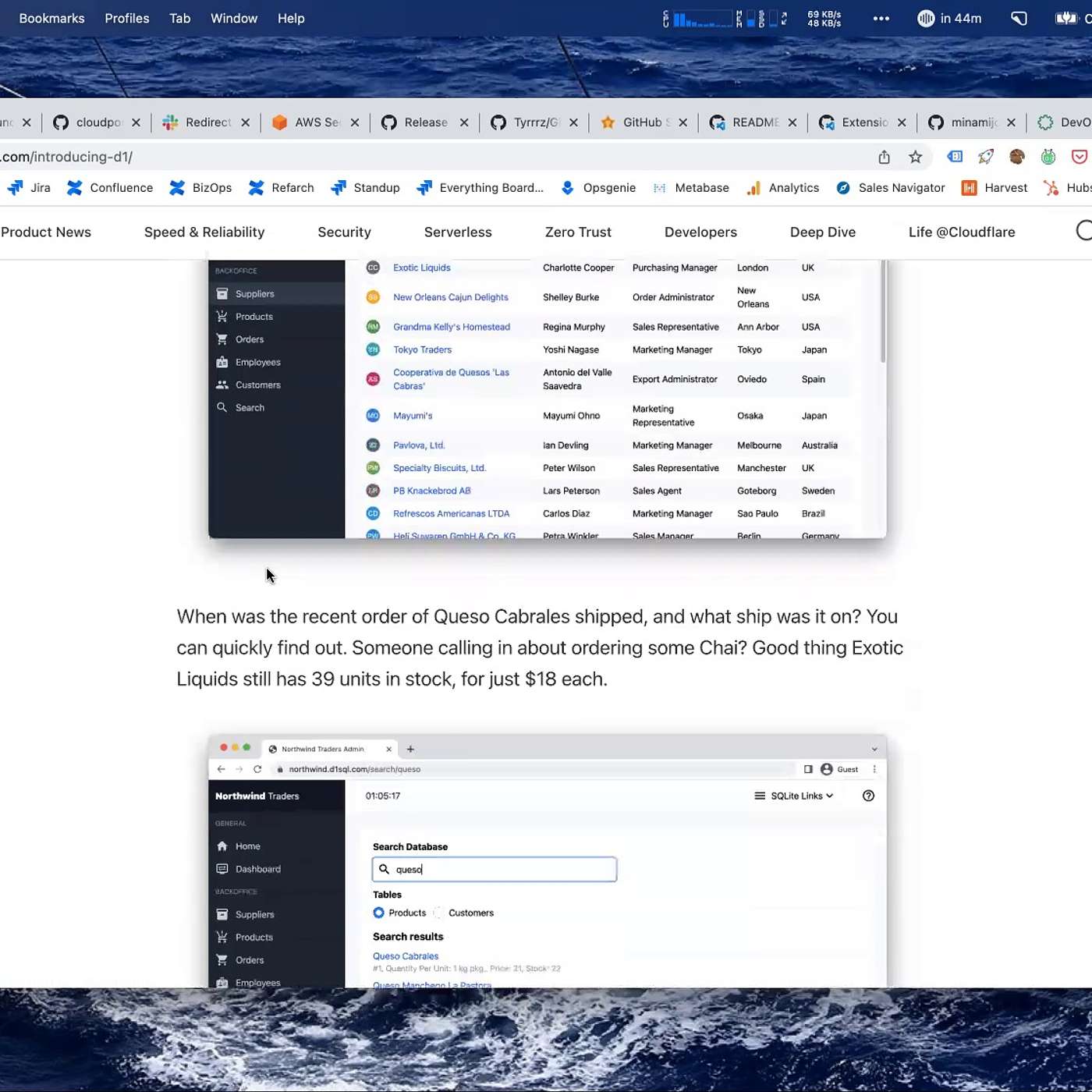
Task: Open the rocket extension icon
Action: click(x=986, y=157)
